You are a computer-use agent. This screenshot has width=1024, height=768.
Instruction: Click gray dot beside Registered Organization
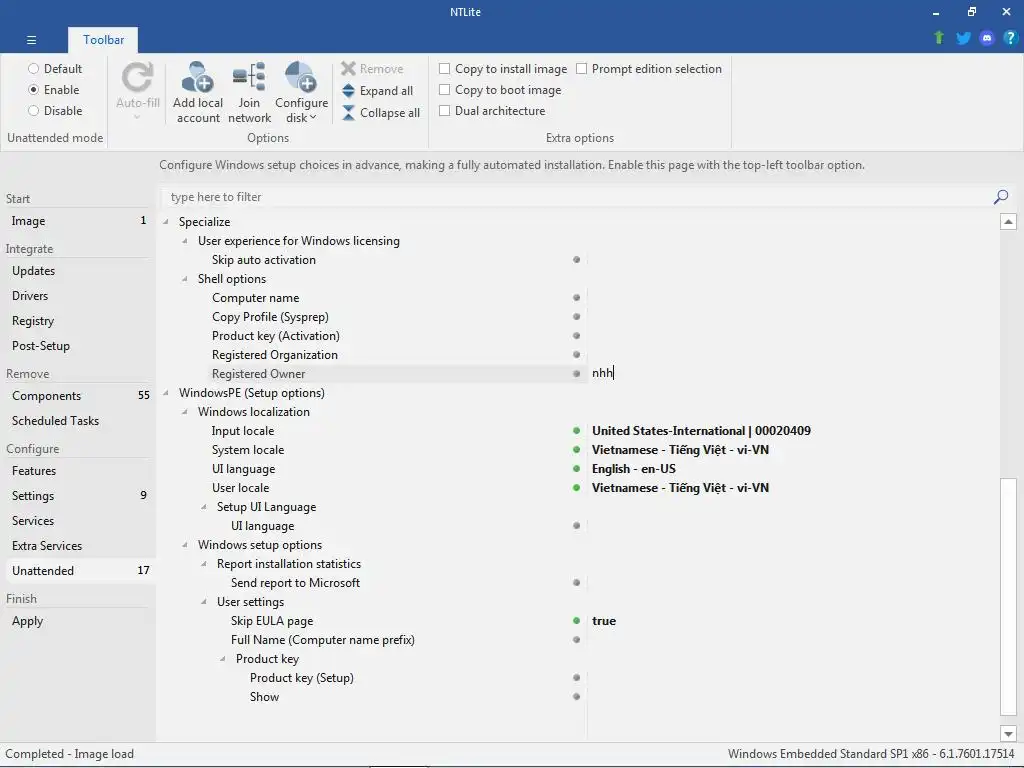[x=576, y=355]
